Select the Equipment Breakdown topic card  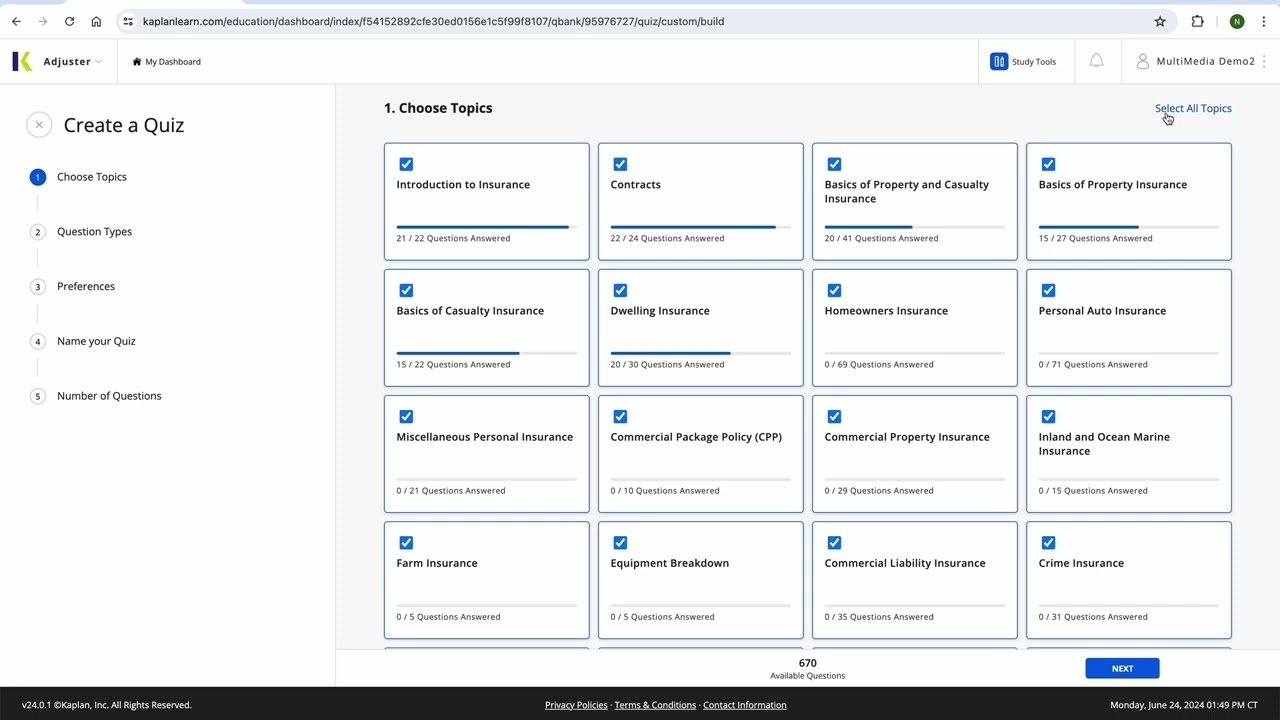tap(700, 580)
